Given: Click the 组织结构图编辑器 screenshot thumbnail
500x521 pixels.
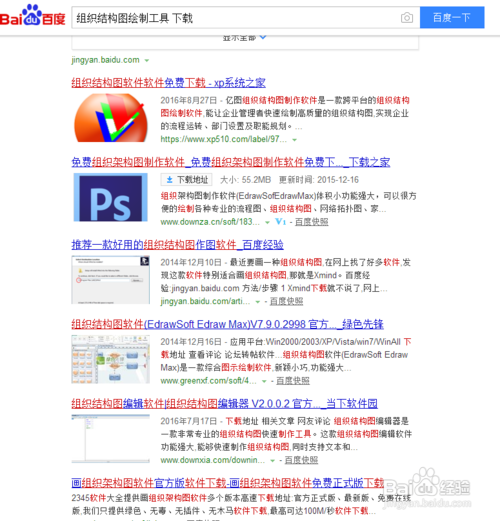Looking at the screenshot, I should tap(111, 439).
